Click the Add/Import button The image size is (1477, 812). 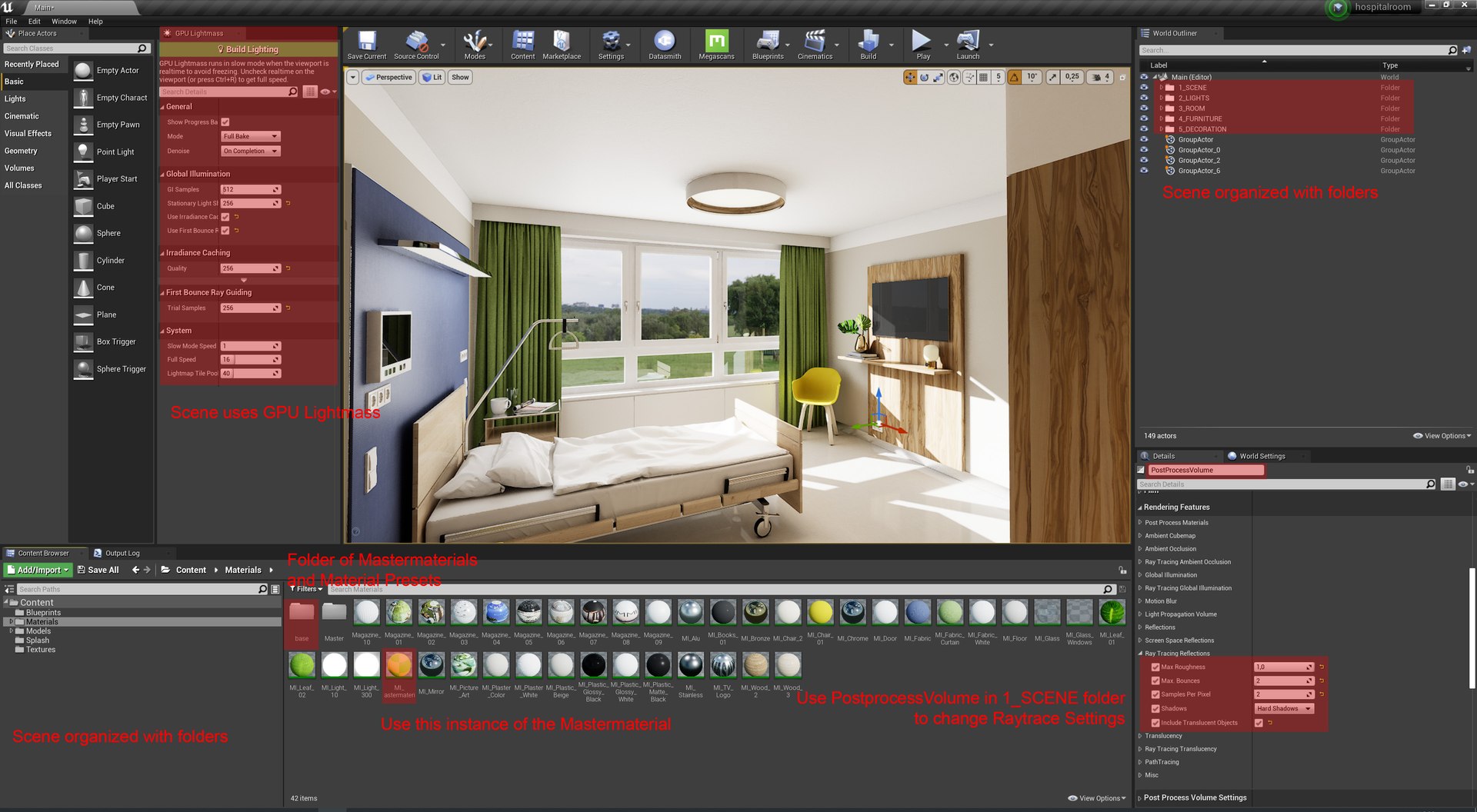pyautogui.click(x=38, y=570)
